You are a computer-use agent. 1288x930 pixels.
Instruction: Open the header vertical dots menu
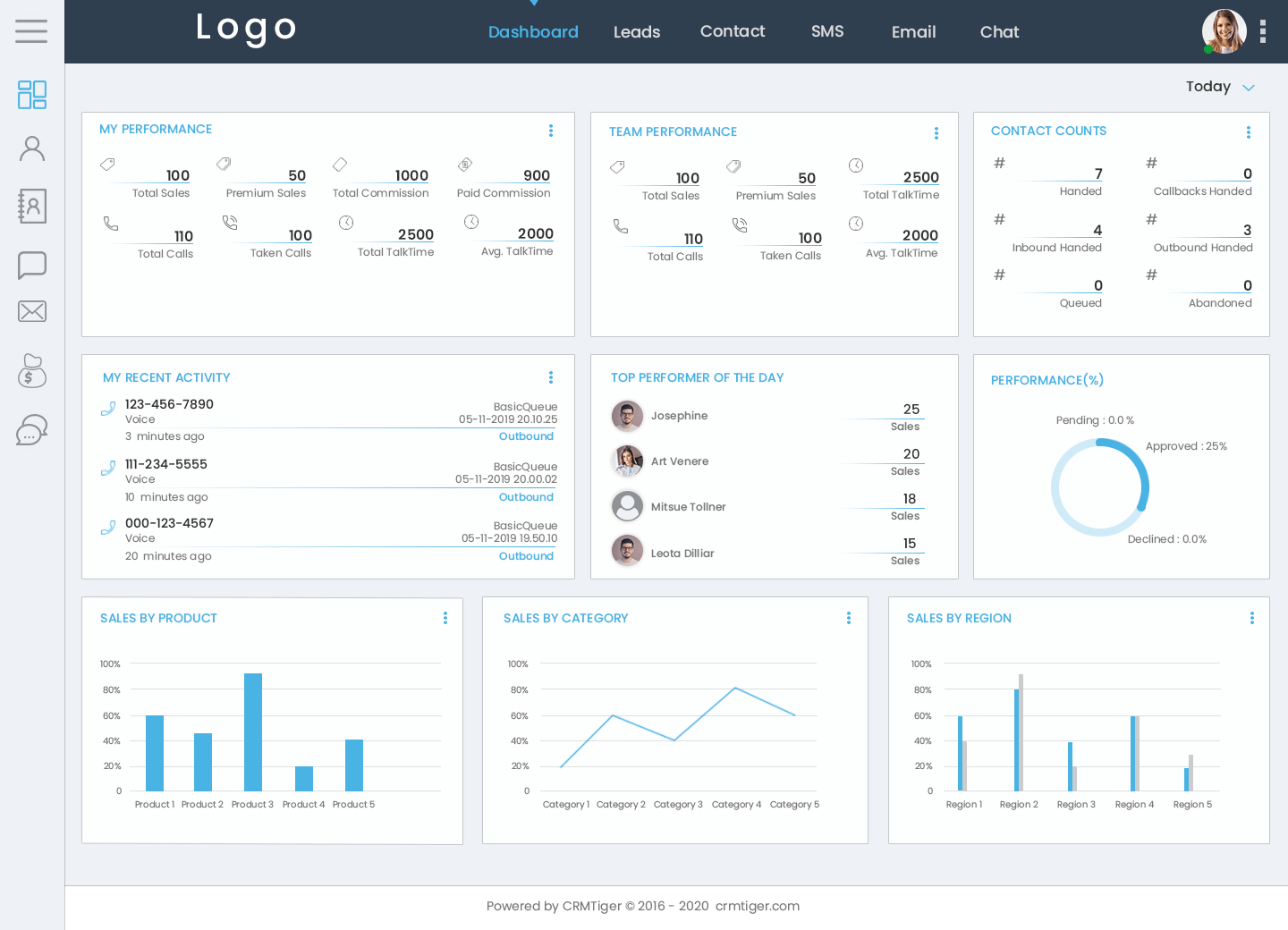1263,32
